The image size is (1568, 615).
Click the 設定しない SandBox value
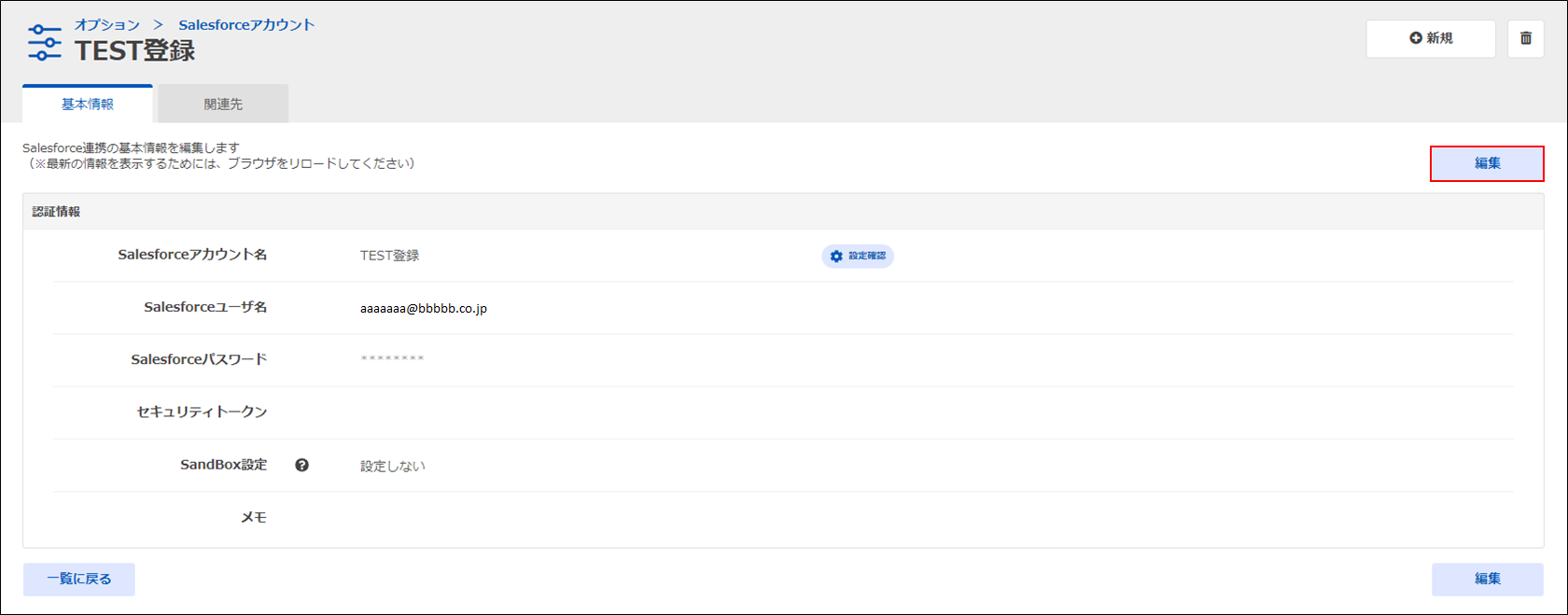(x=393, y=466)
